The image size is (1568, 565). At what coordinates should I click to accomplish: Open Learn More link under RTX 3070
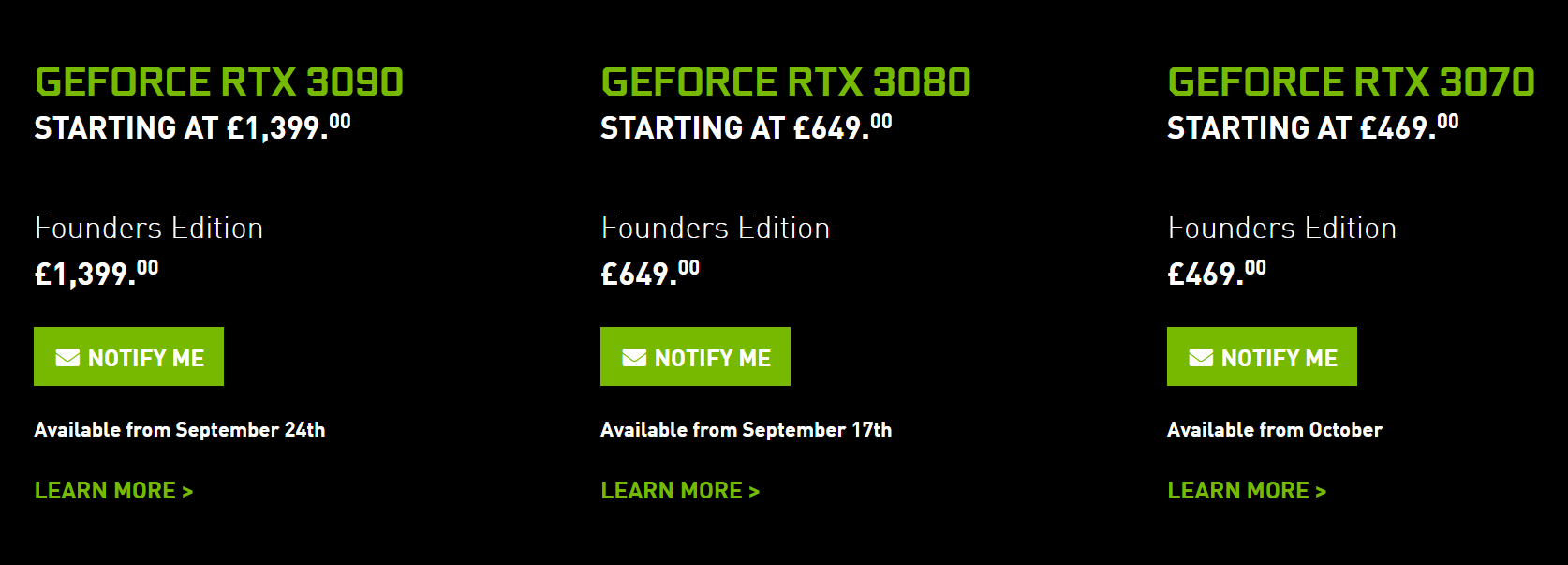(1247, 491)
